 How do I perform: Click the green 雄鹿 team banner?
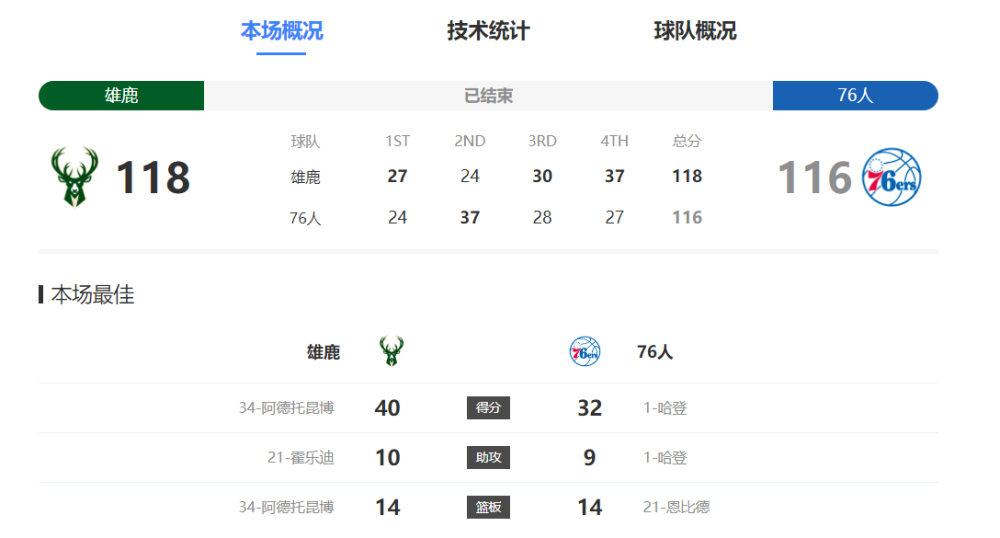[121, 96]
